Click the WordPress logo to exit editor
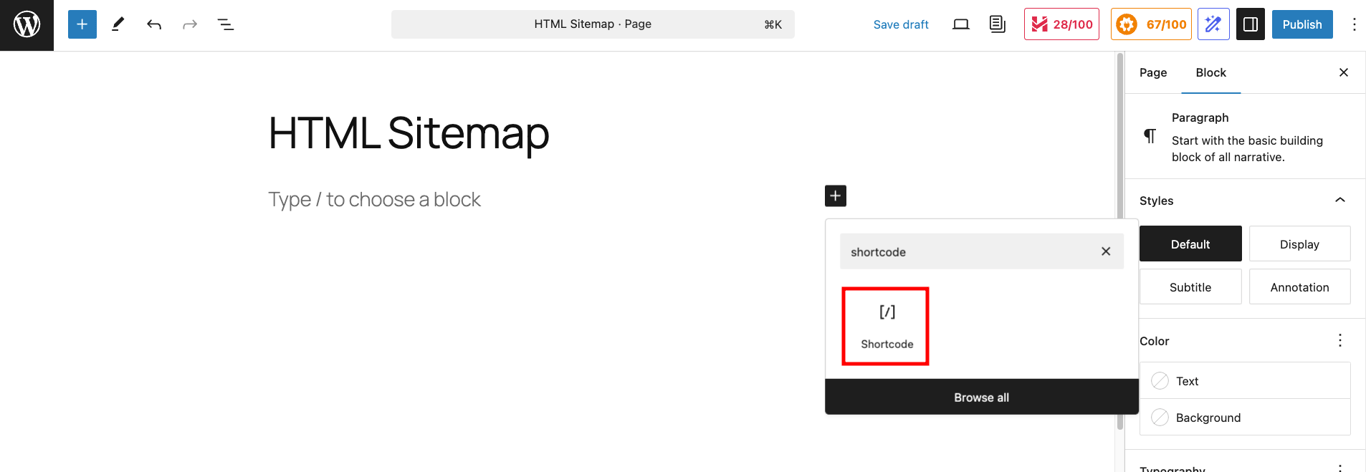1366x472 pixels. 27,25
